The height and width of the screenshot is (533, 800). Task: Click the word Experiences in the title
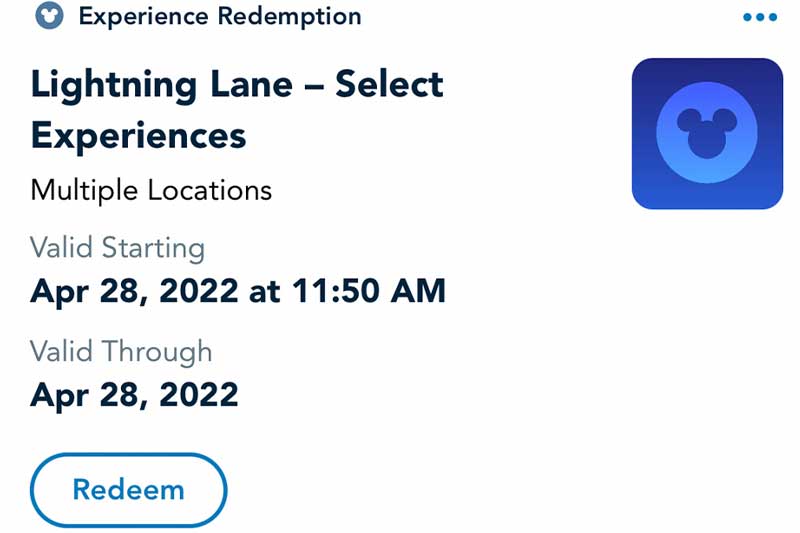pos(138,136)
